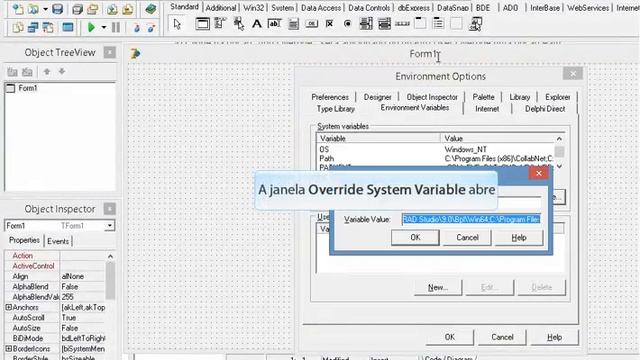Select the arrow pointer in component palette
Screen dimensions: 640x360
pyautogui.click(x=177, y=24)
